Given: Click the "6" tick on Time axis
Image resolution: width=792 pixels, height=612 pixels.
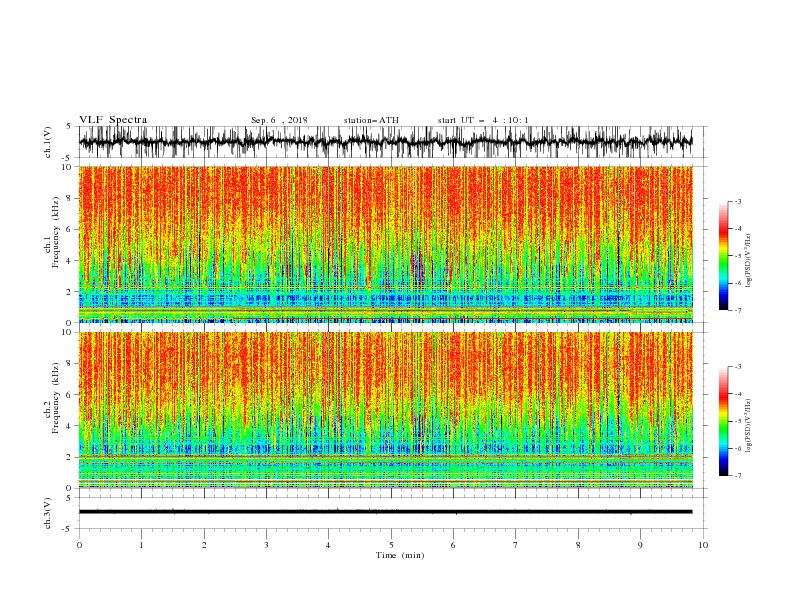Looking at the screenshot, I should tap(453, 545).
